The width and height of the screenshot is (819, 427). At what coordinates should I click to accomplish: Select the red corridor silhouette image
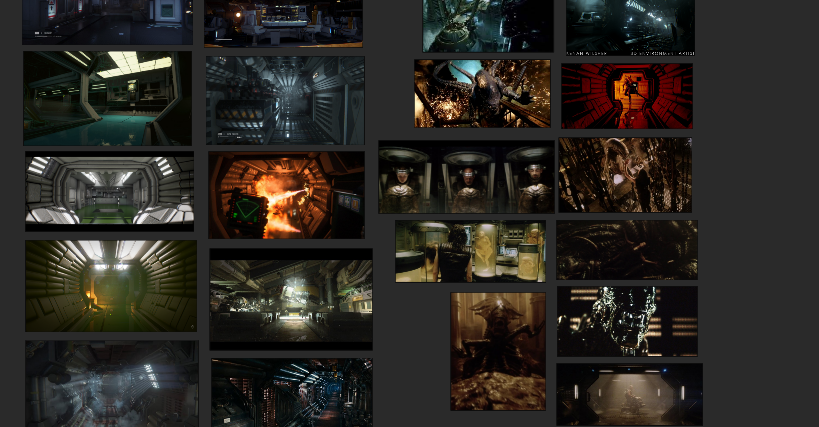pos(627,96)
